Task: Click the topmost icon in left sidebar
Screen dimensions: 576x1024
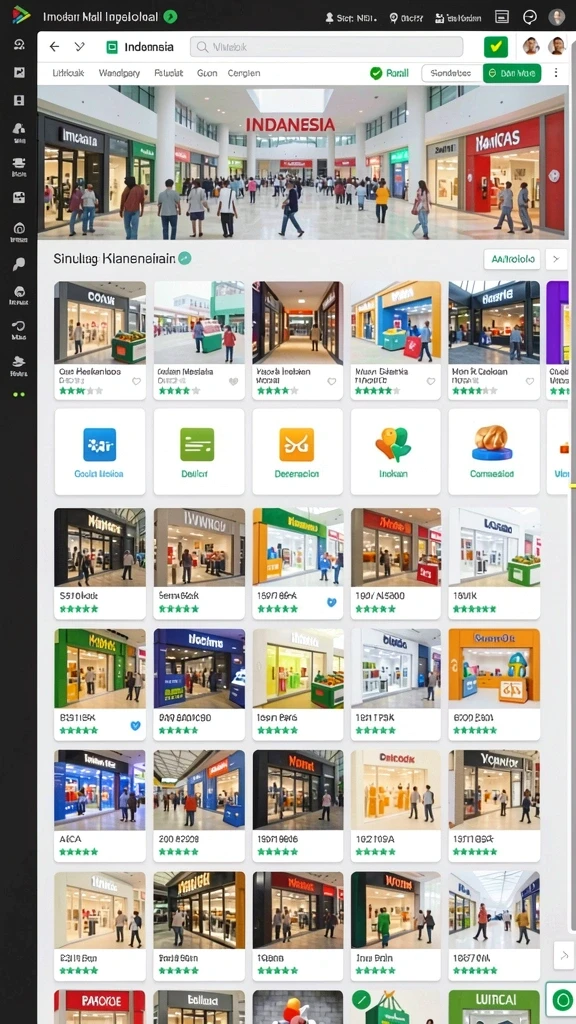Action: (x=19, y=44)
